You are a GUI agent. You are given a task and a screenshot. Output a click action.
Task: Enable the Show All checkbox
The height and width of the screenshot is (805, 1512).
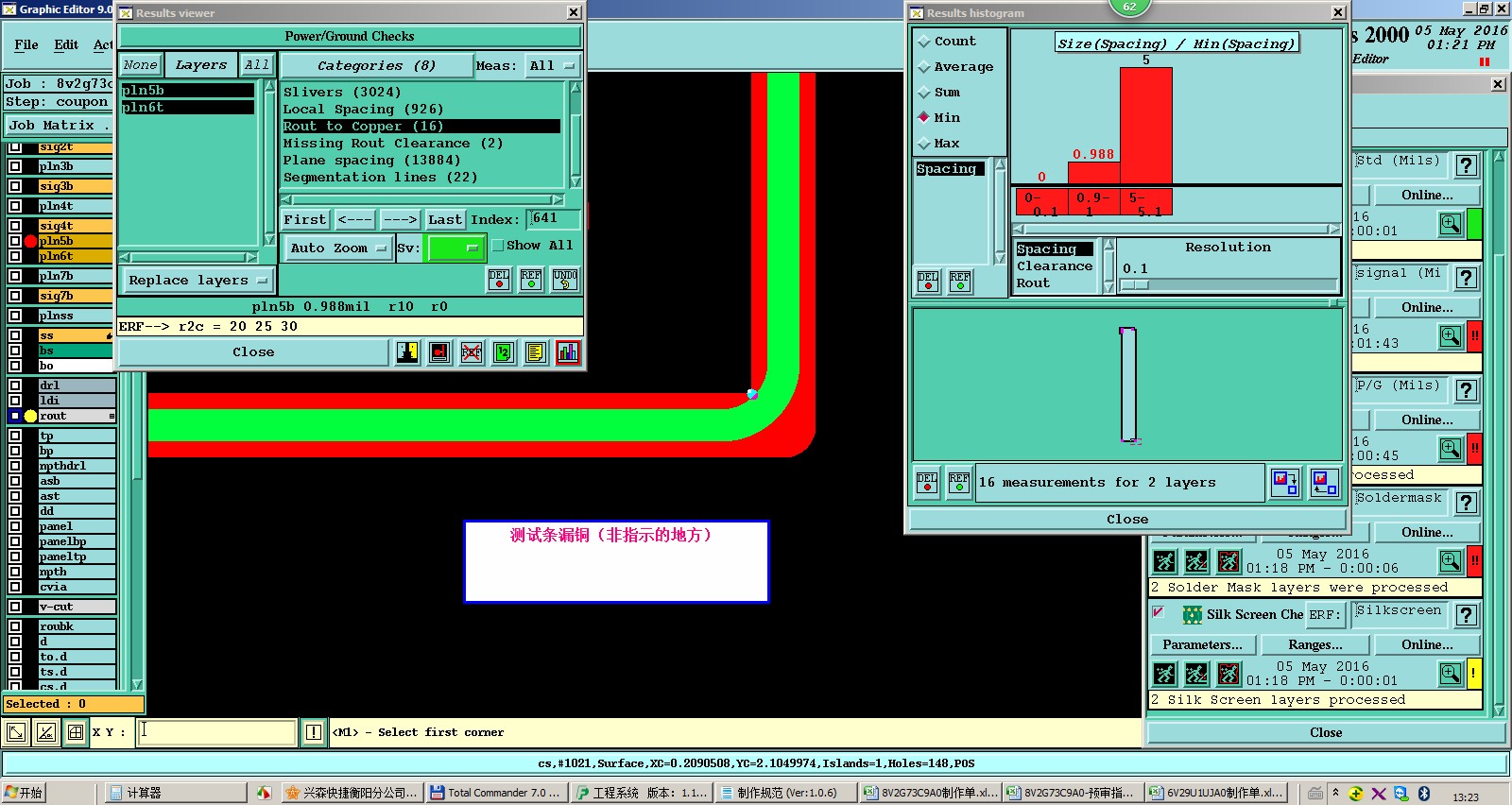pyautogui.click(x=497, y=246)
